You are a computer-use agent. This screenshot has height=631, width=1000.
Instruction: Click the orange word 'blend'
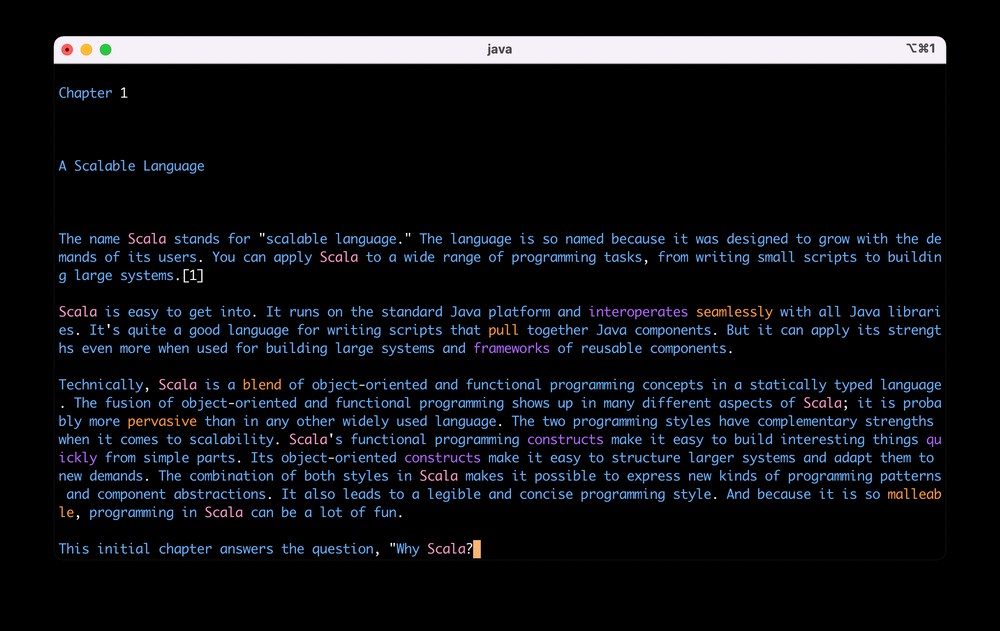[261, 385]
